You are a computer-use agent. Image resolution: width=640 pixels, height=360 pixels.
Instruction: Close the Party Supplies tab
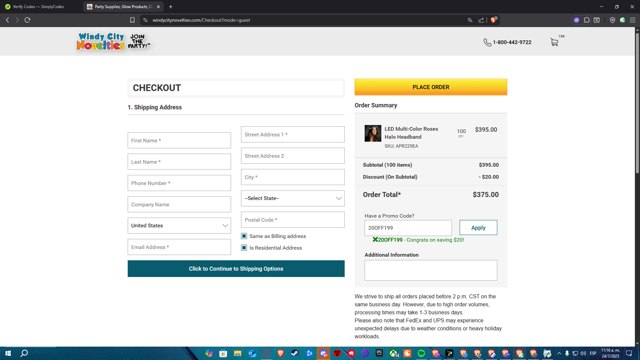(x=158, y=7)
